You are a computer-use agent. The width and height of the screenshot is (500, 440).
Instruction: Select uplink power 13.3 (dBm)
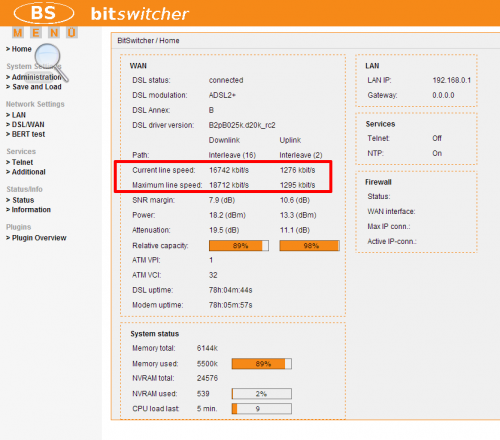coord(298,215)
